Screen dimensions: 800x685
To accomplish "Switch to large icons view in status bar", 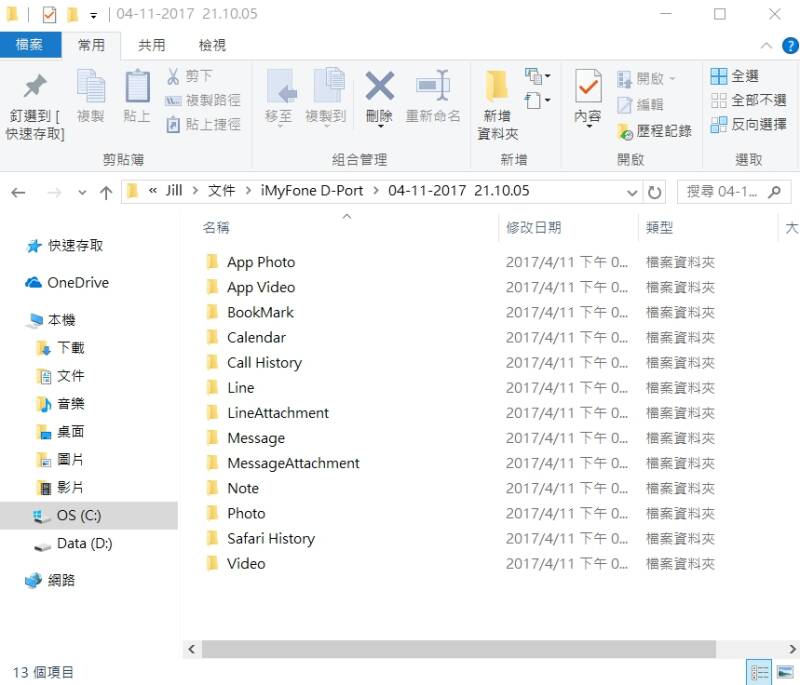I will [785, 672].
